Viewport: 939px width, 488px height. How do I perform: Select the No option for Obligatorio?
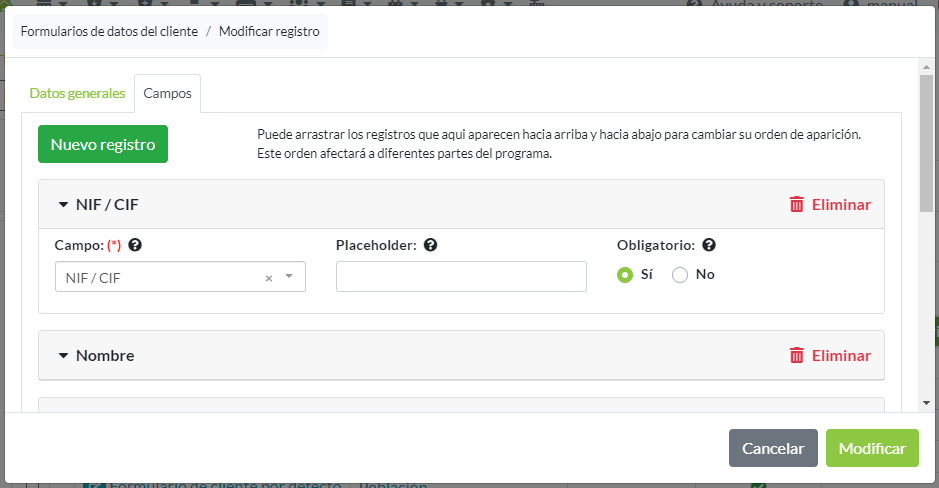tap(680, 275)
